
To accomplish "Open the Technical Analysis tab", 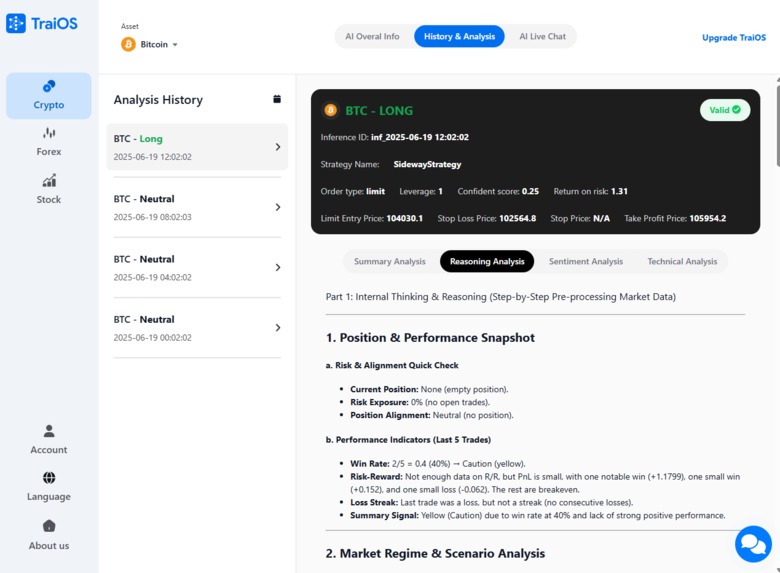I will coord(682,261).
